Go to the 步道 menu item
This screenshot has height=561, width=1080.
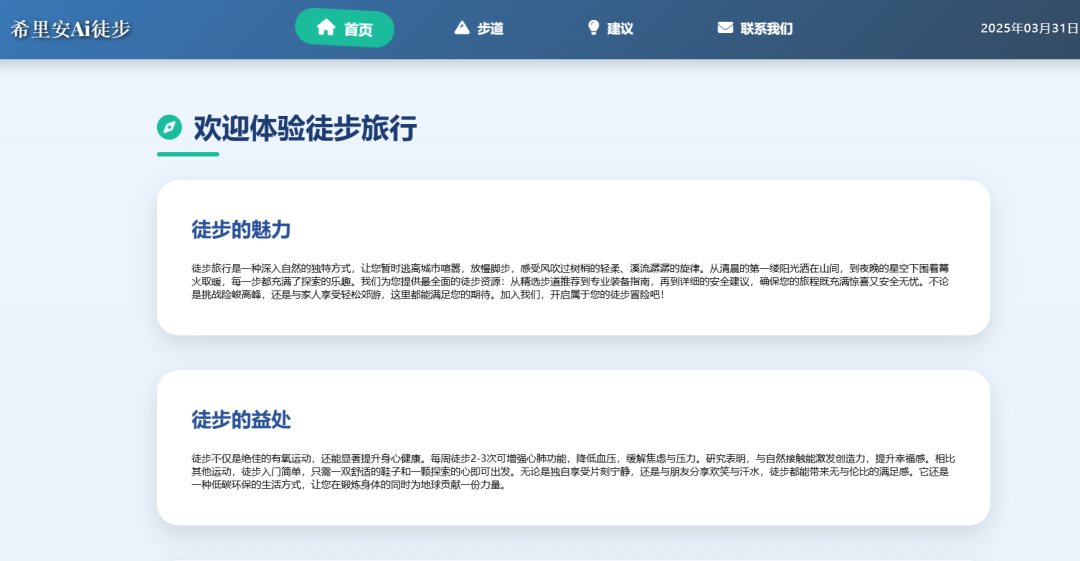pos(479,28)
